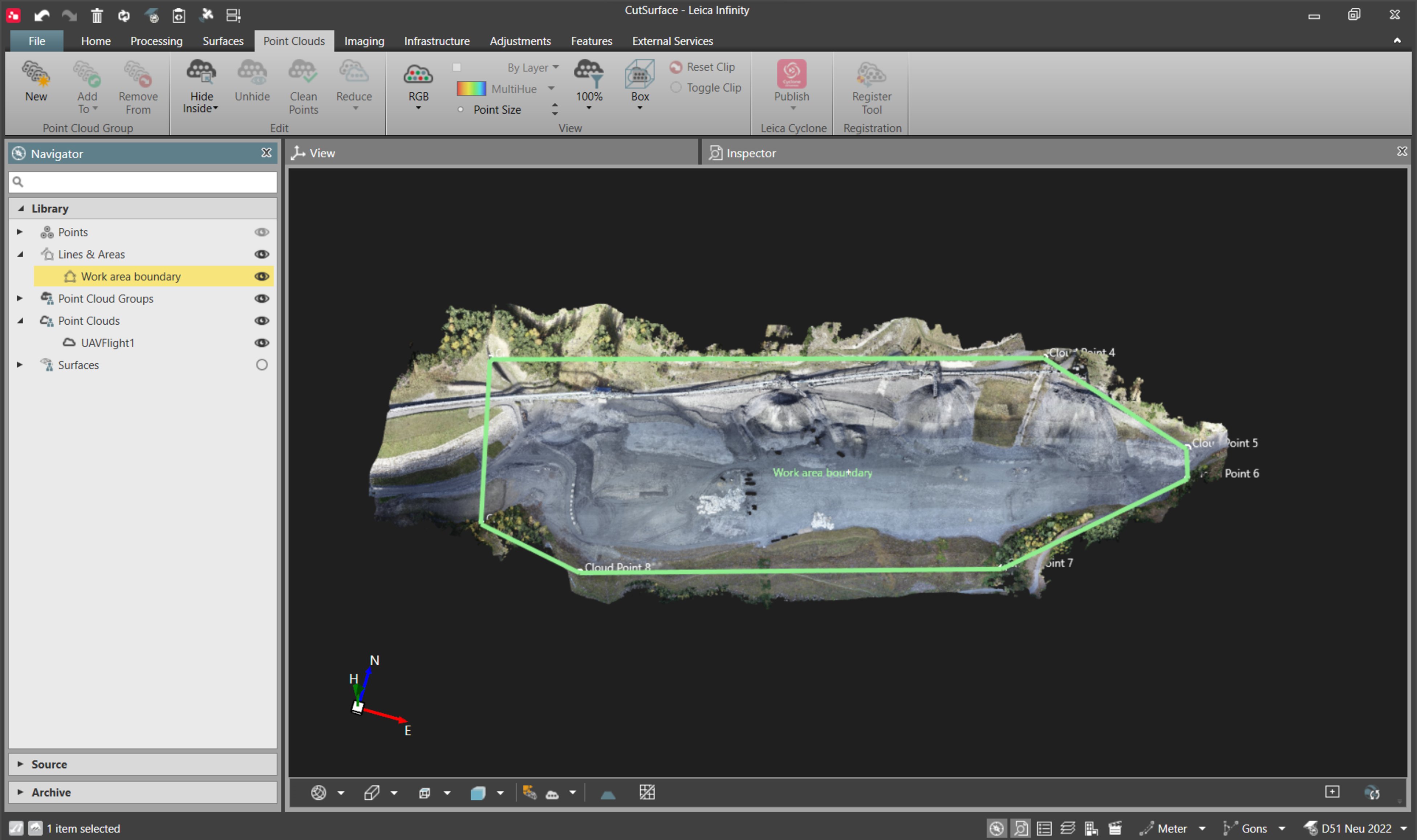Select the UAVFlight1 tree item
Viewport: 1417px width, 840px height.
click(107, 342)
